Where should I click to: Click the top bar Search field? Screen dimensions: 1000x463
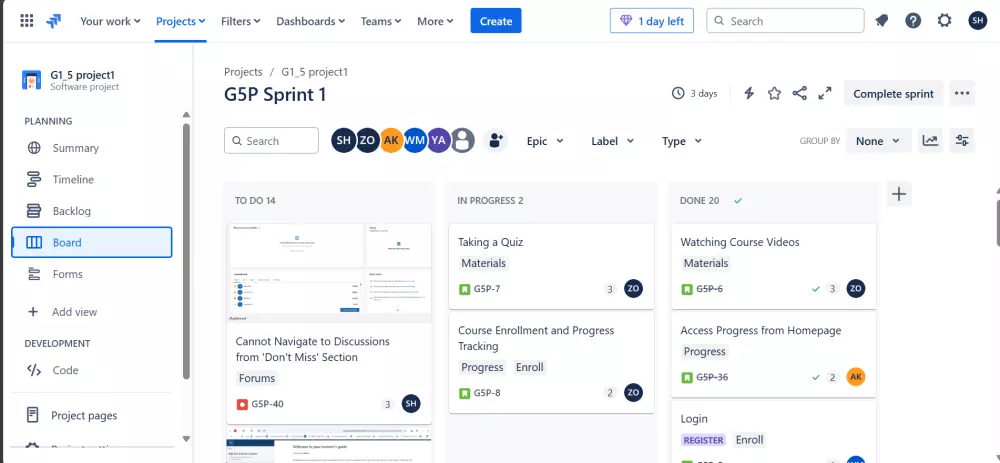[785, 21]
